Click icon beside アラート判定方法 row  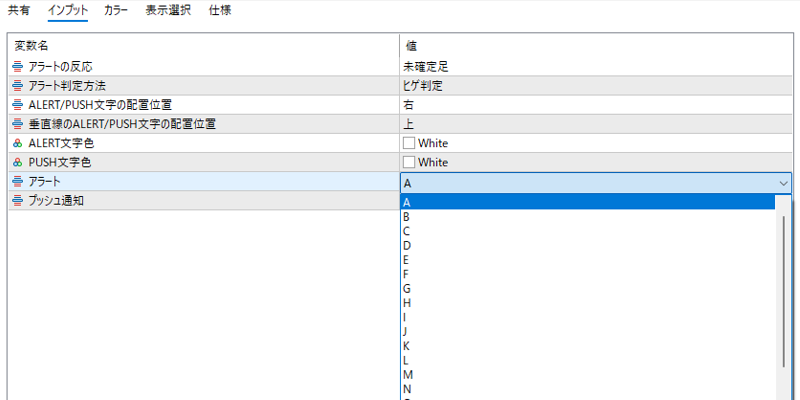(18, 86)
